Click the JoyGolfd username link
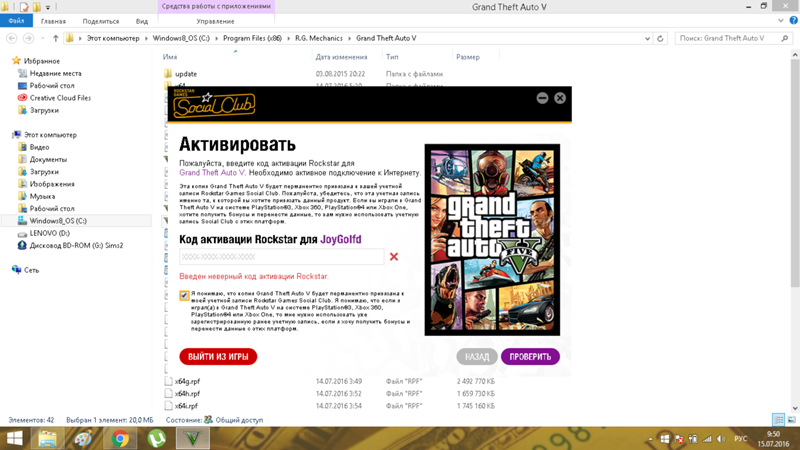Screen dimensions: 800x450 (340, 239)
